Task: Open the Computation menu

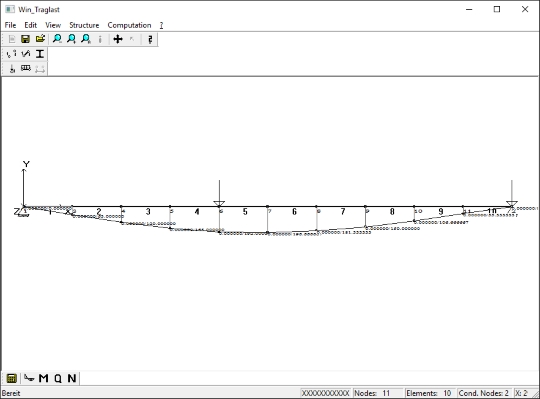Action: pyautogui.click(x=129, y=25)
